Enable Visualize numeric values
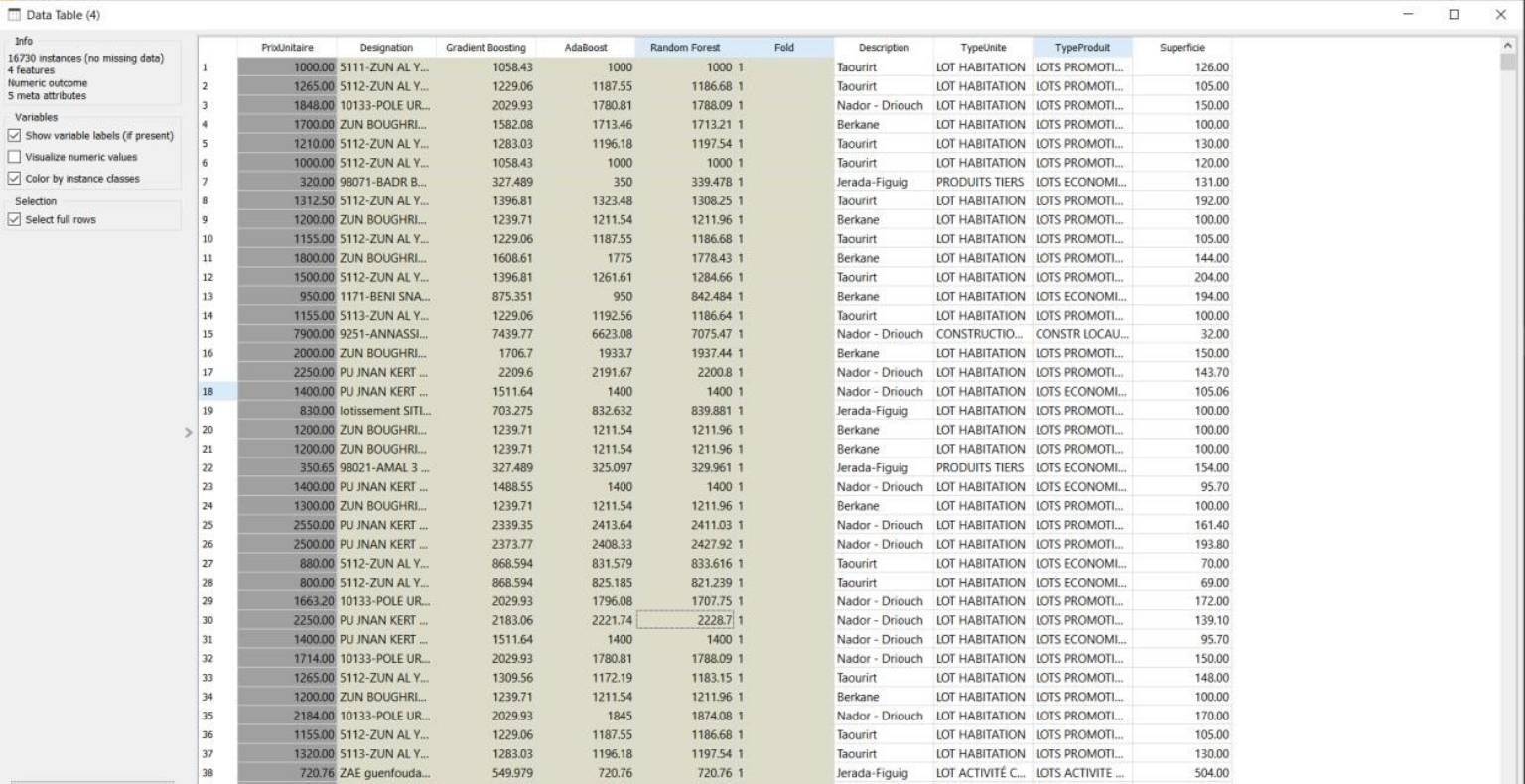This screenshot has width=1525, height=784. 14,157
